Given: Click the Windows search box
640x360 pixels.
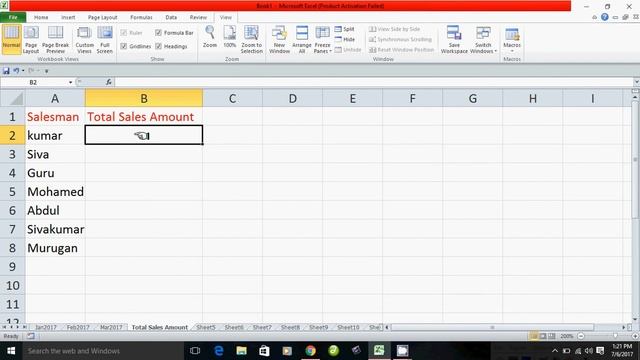Looking at the screenshot, I should point(102,351).
